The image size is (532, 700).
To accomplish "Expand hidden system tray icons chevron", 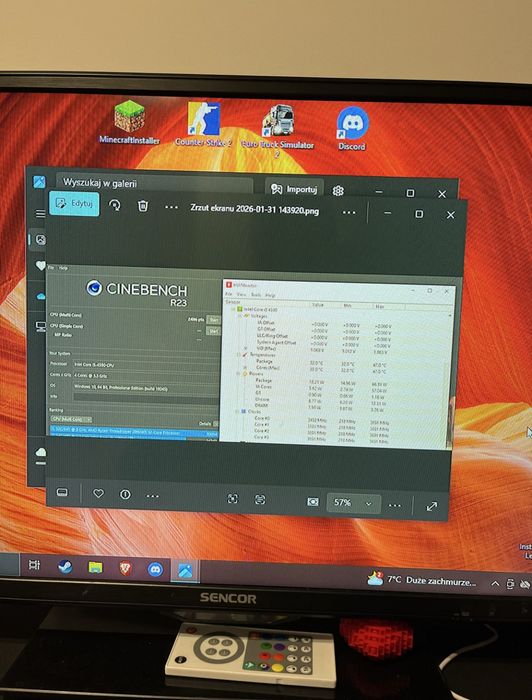I will [x=495, y=583].
